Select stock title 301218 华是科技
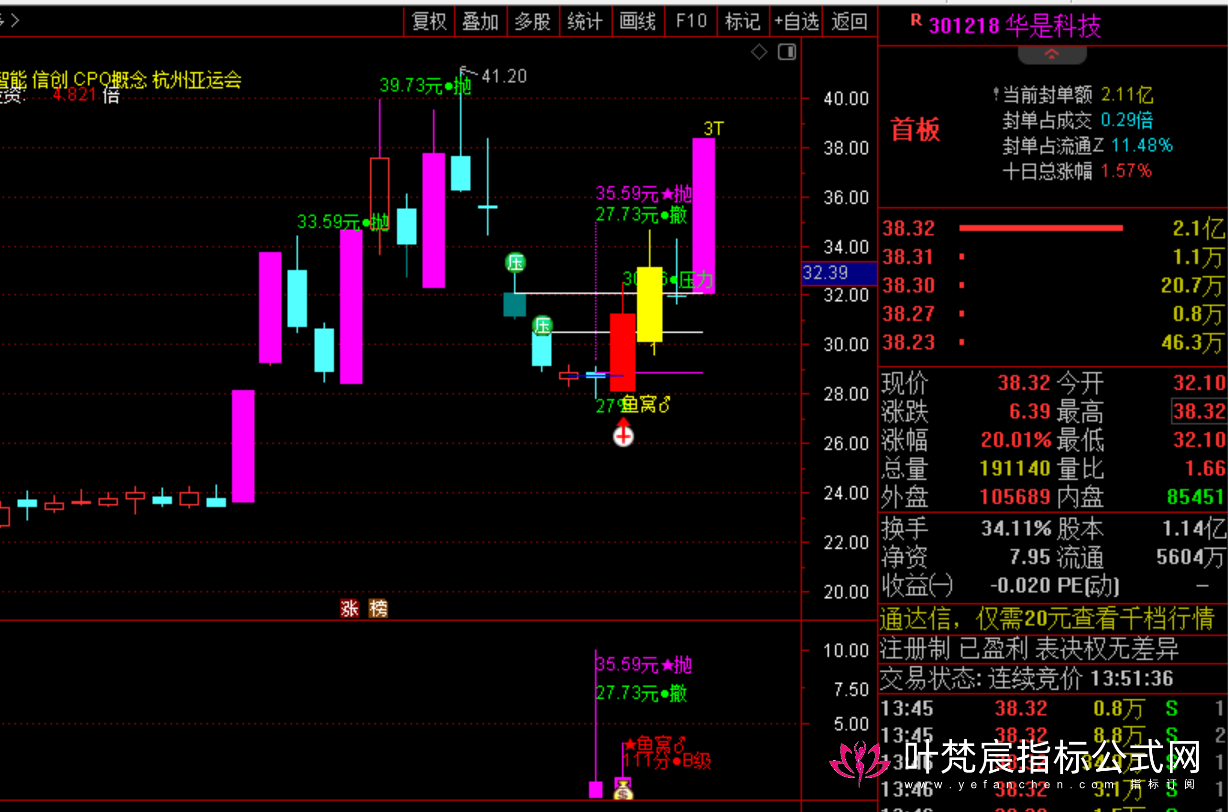 pyautogui.click(x=1015, y=26)
